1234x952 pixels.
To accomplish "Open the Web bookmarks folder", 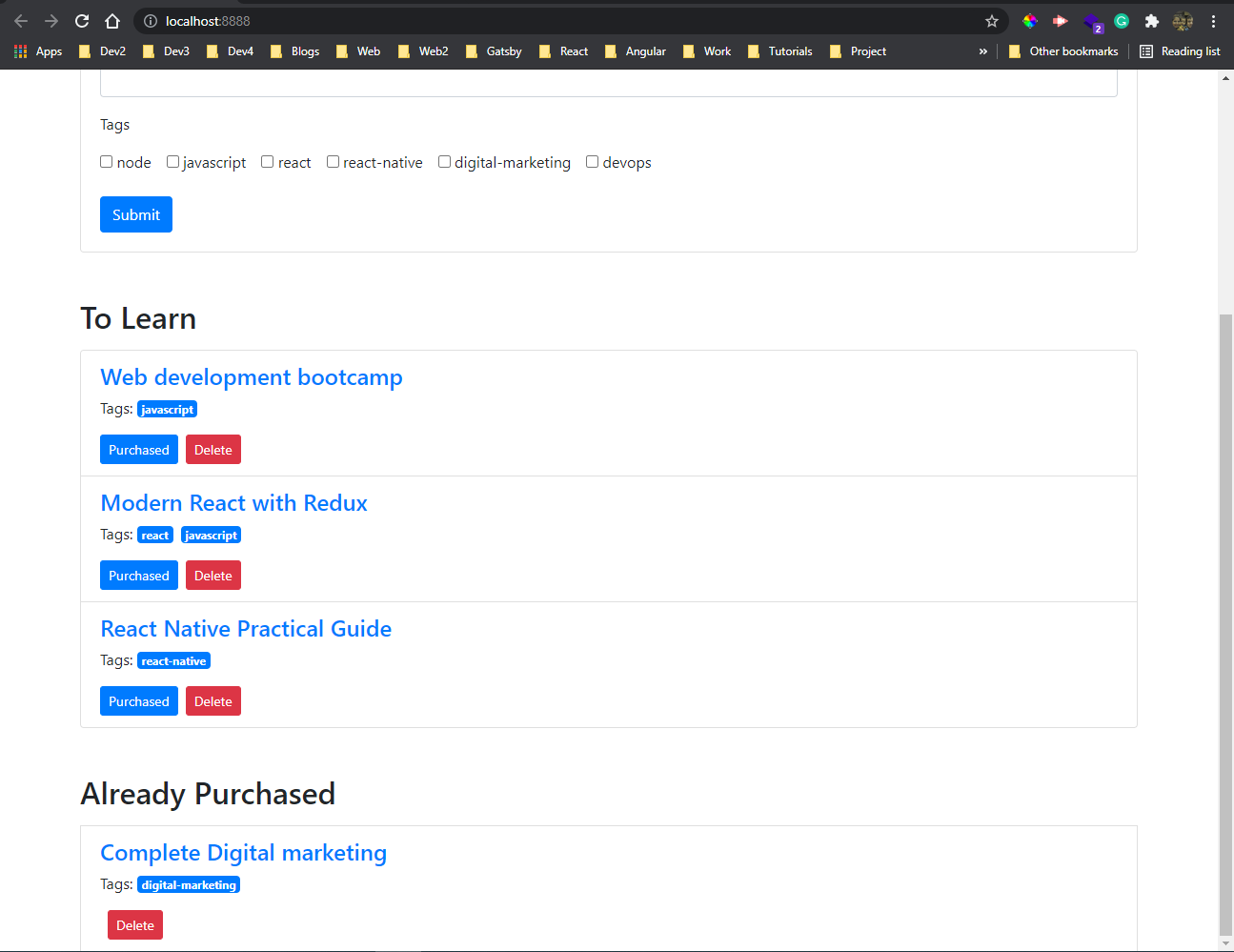I will (358, 51).
